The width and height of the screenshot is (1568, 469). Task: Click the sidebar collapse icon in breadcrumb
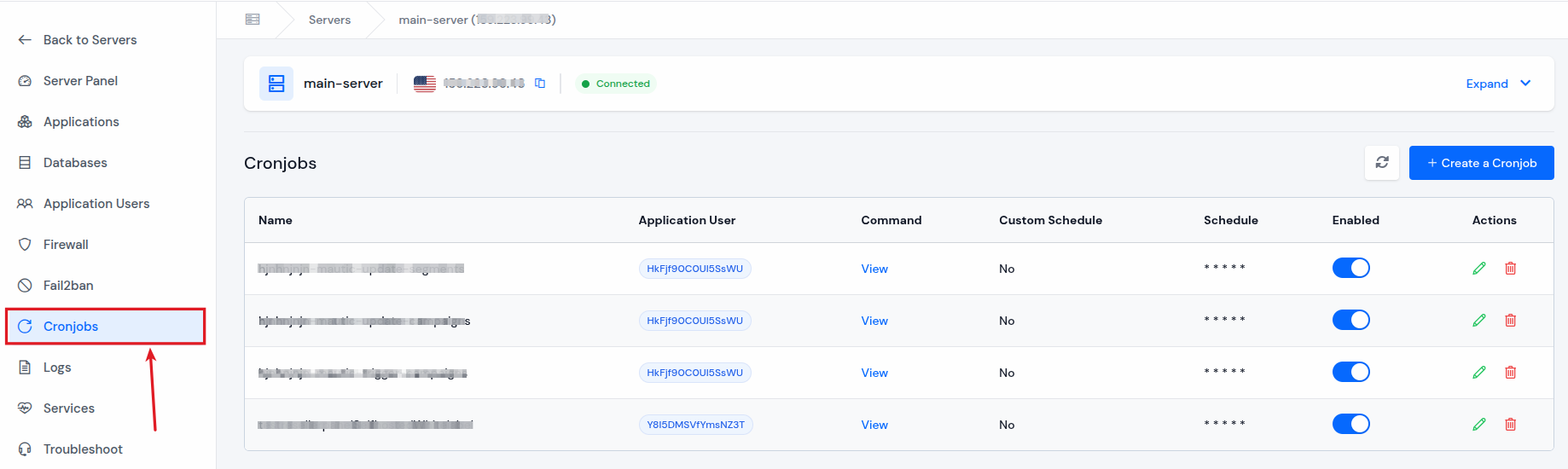pos(253,20)
